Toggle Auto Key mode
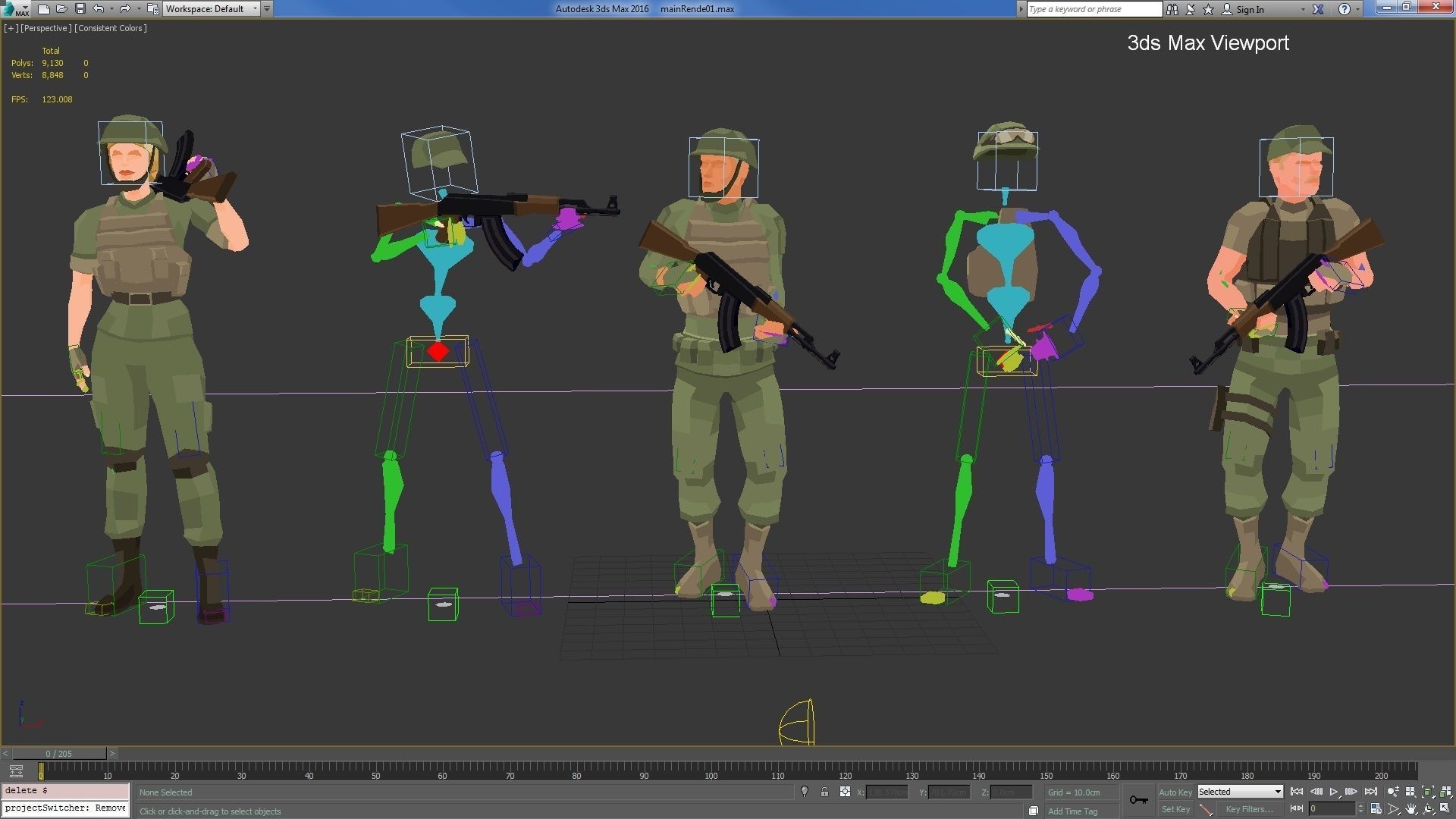 tap(1175, 792)
